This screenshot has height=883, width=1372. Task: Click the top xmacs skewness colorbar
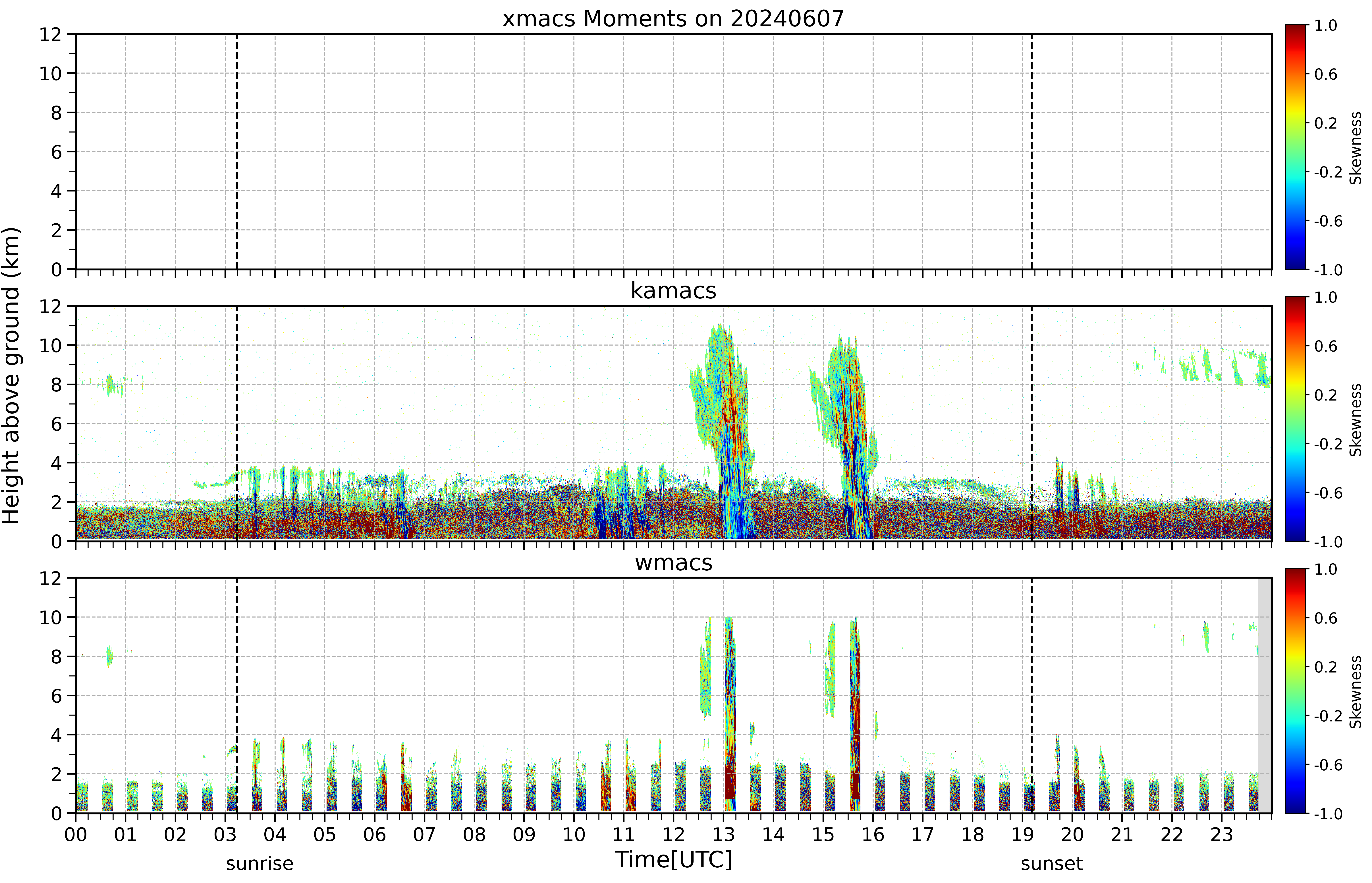[1295, 147]
